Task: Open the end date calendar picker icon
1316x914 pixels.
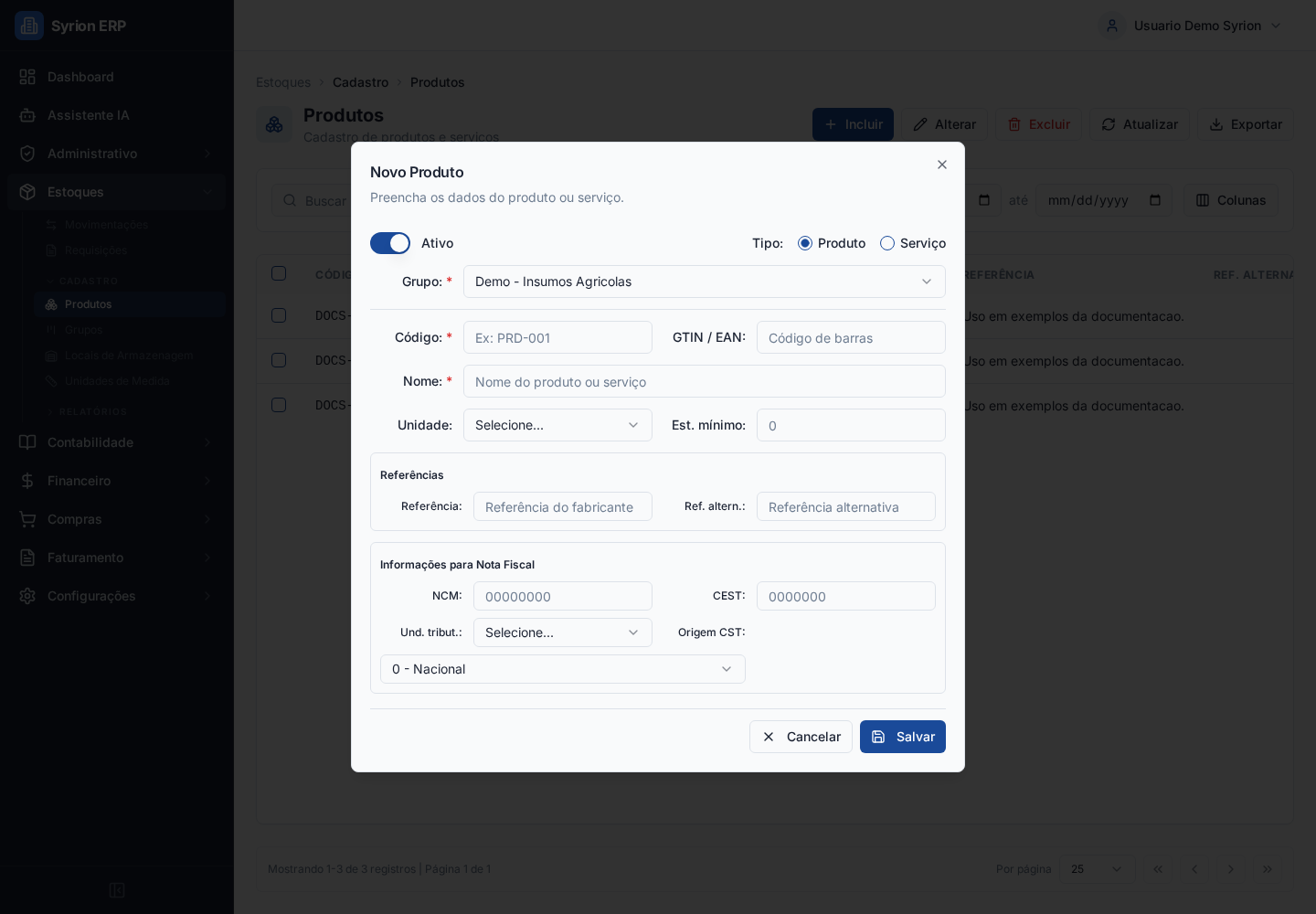Action: click(1155, 200)
